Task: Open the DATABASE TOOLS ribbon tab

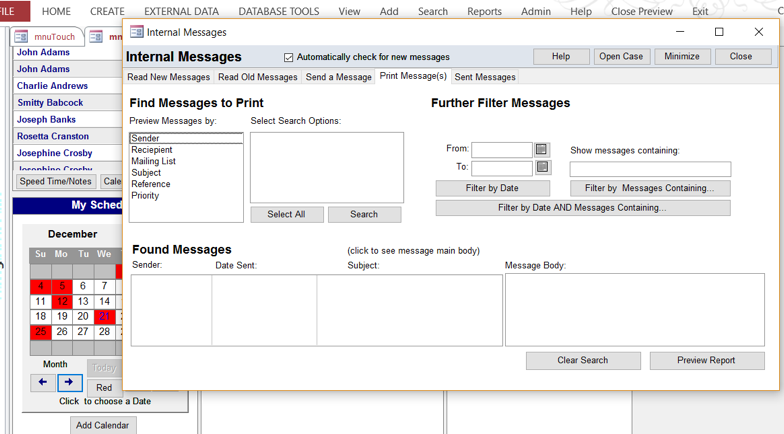Action: click(x=278, y=12)
